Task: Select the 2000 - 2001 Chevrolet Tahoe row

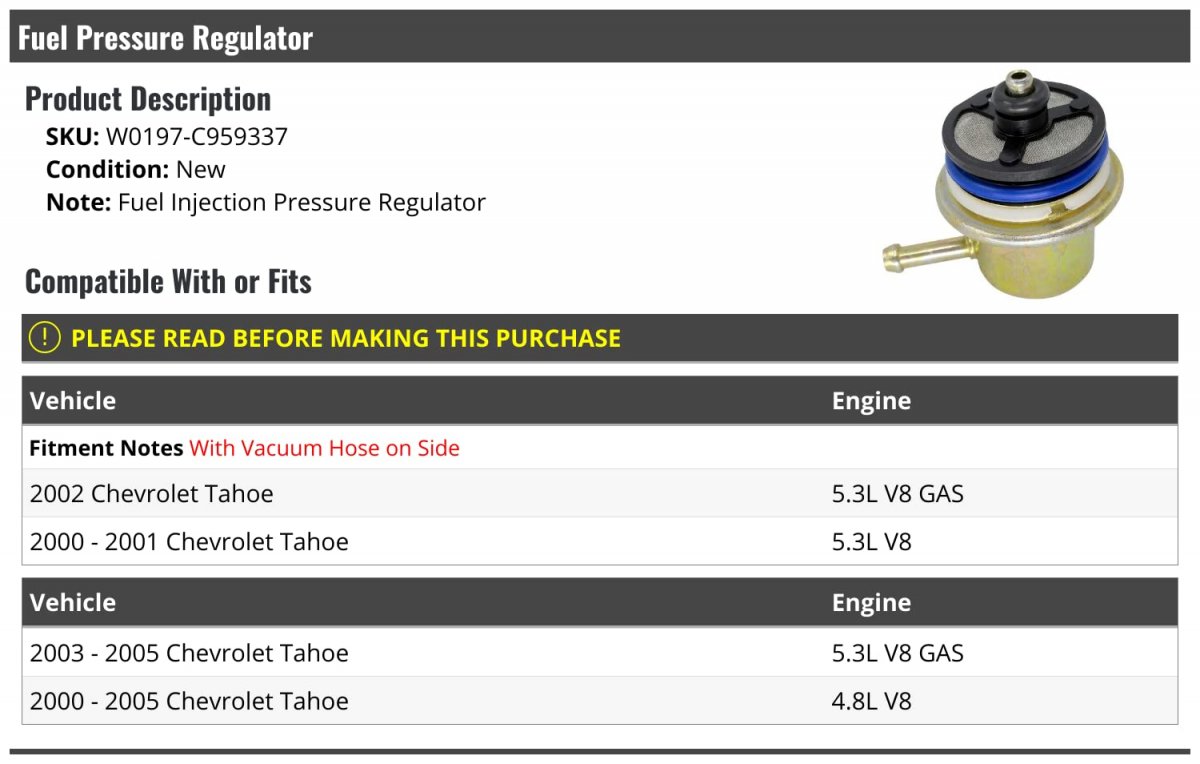Action: coord(189,542)
